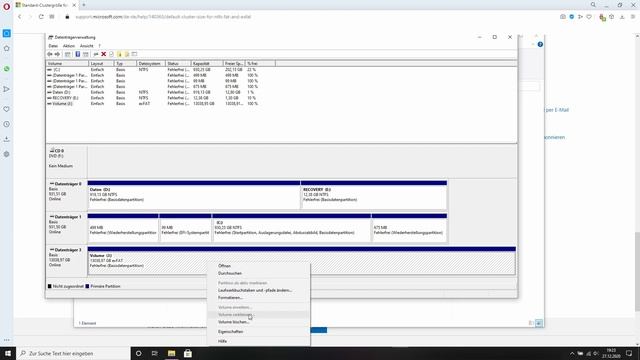The height and width of the screenshot is (360, 640).
Task: Open Cortana circle on taskbar
Action: click(x=138, y=353)
